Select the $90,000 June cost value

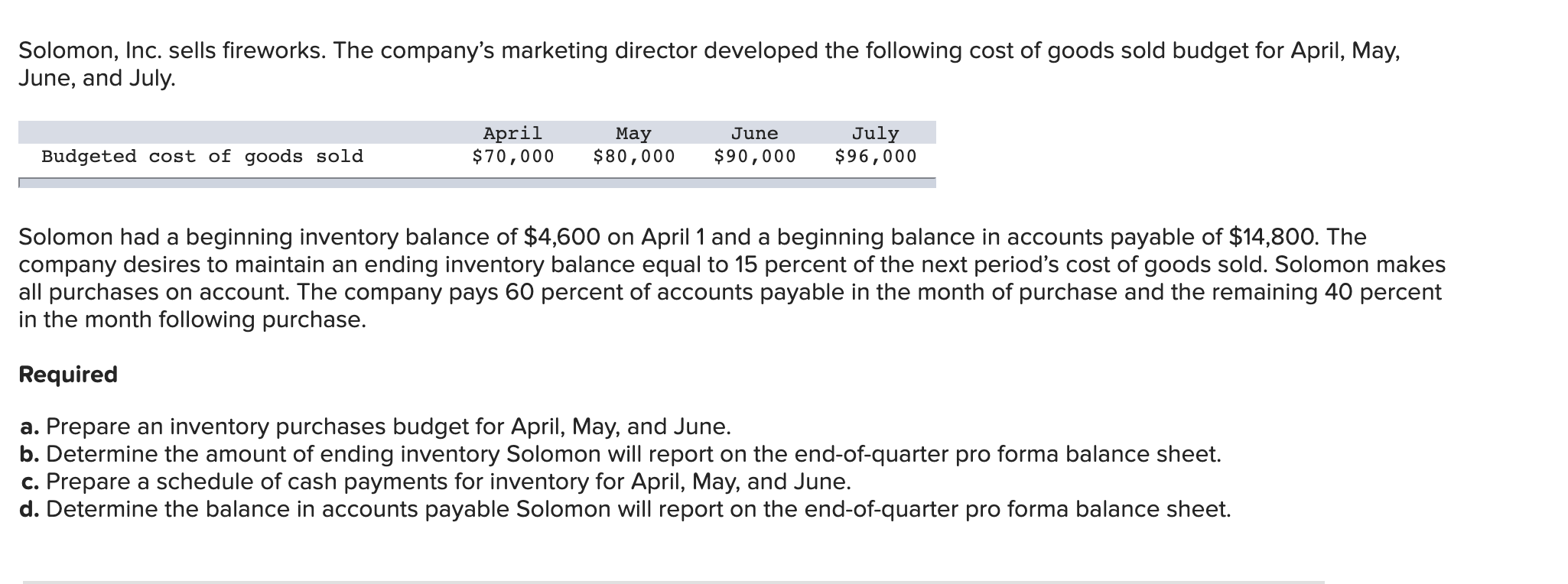(754, 157)
